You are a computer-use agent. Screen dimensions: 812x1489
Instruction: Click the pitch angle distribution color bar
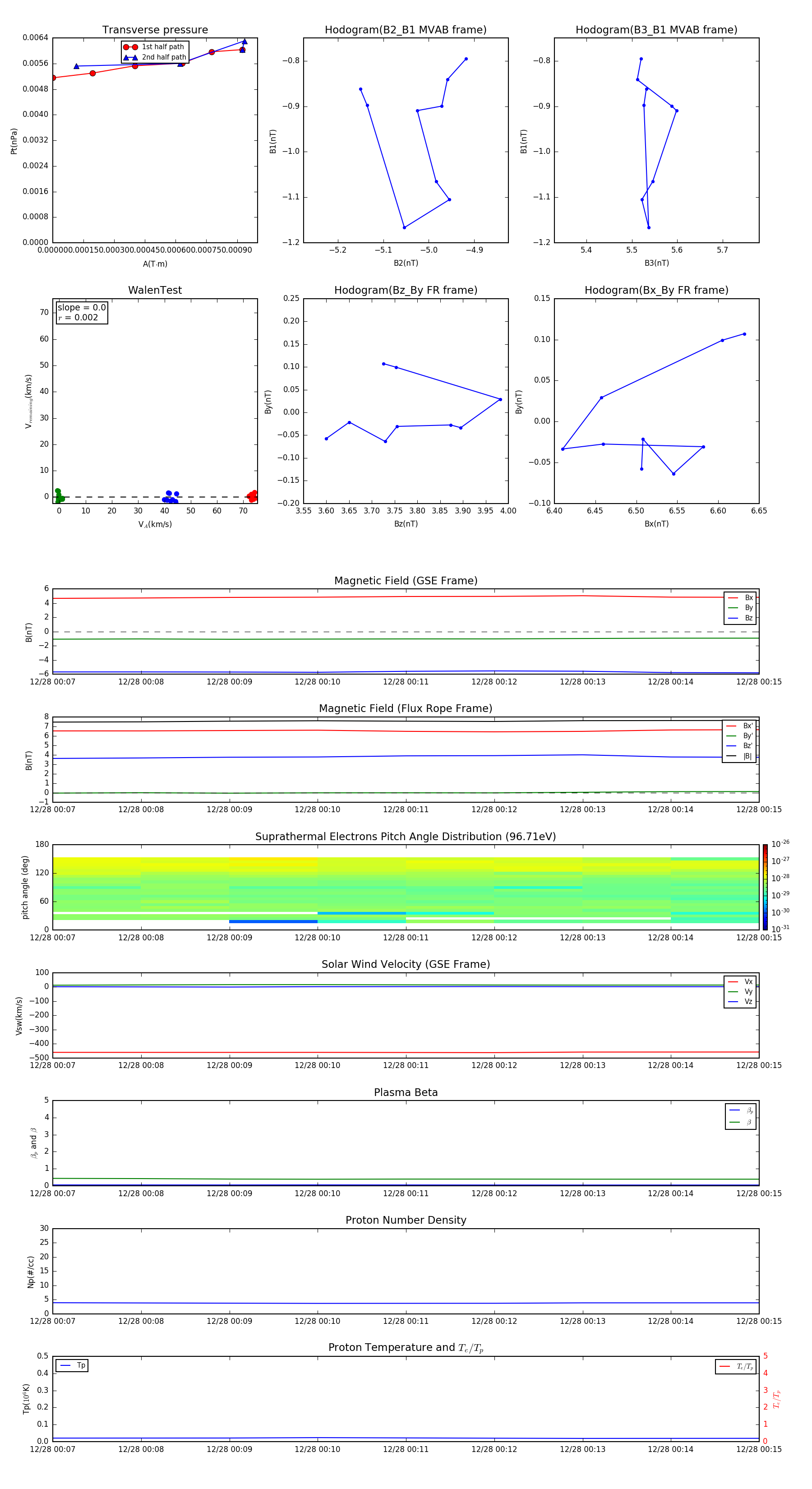point(765,887)
